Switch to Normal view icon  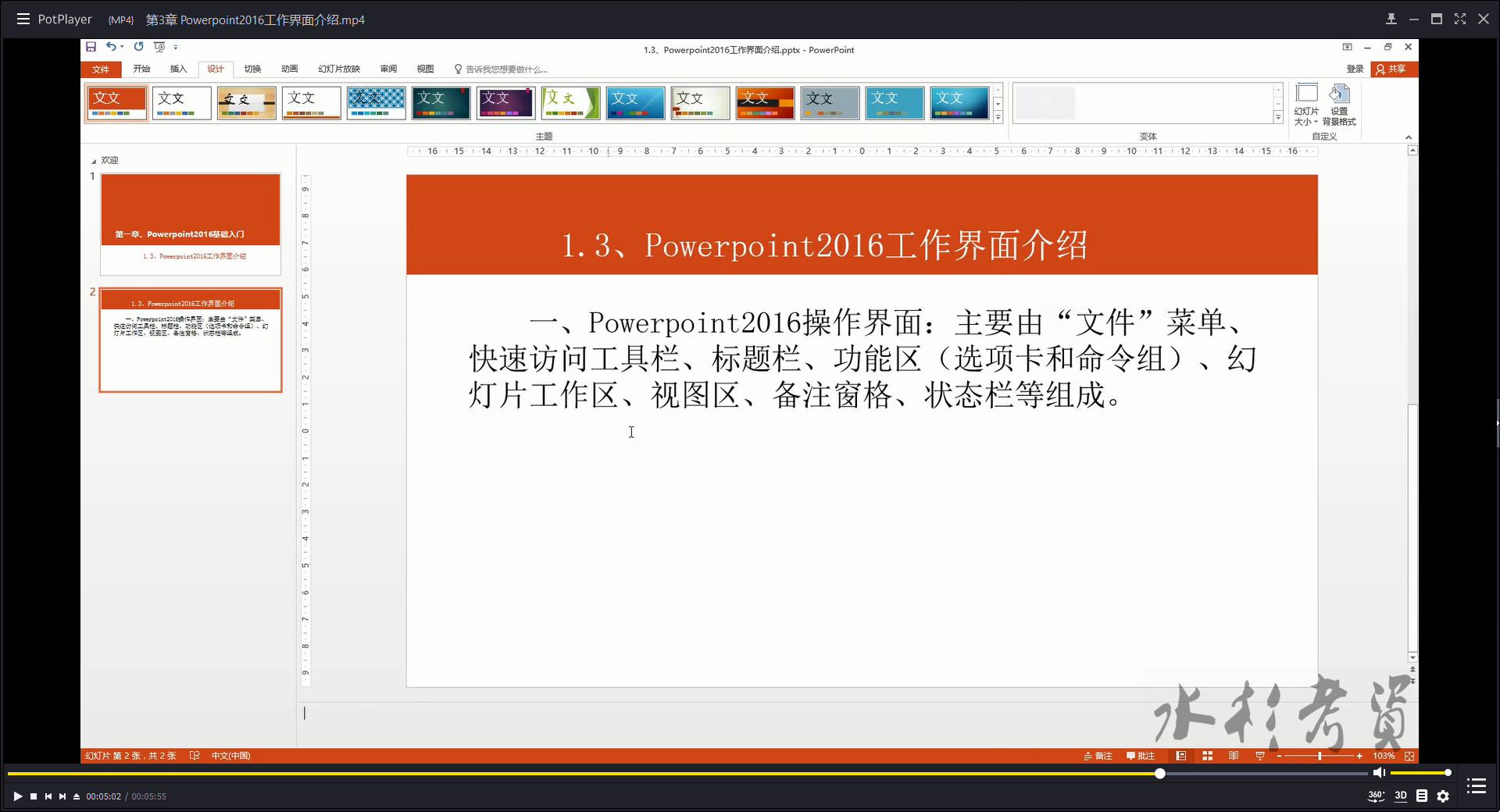(1181, 756)
